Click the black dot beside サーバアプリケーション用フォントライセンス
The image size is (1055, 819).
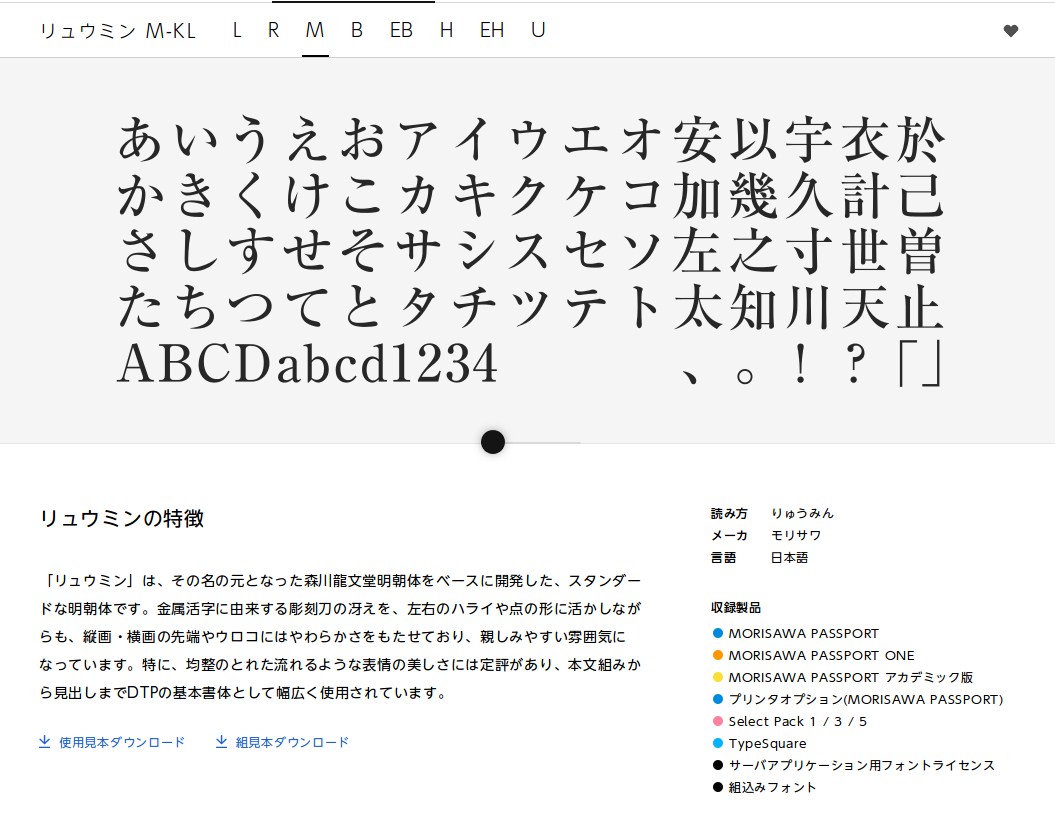[717, 765]
